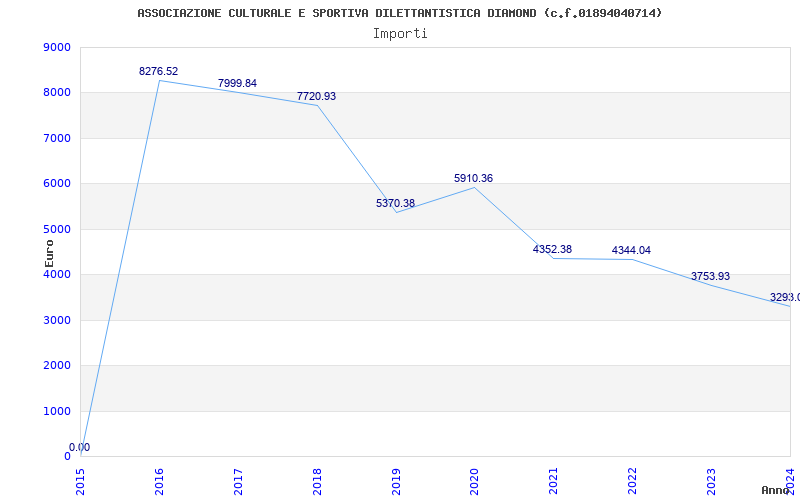This screenshot has height=500, width=800.
Task: Click the Importi chart subtitle
Action: (400, 34)
